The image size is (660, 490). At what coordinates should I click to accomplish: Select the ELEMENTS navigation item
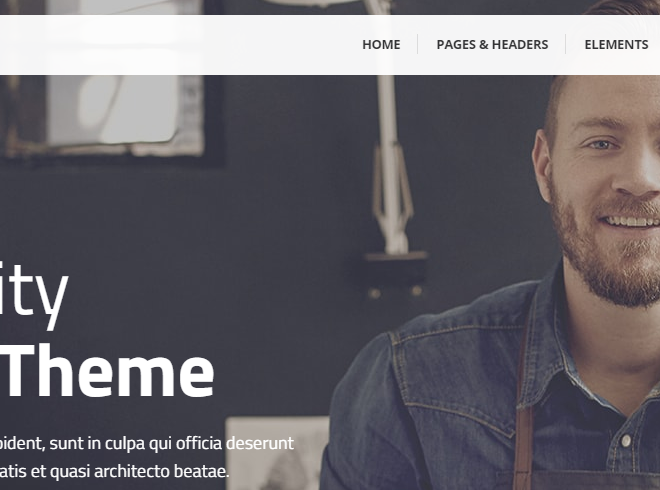pyautogui.click(x=616, y=45)
